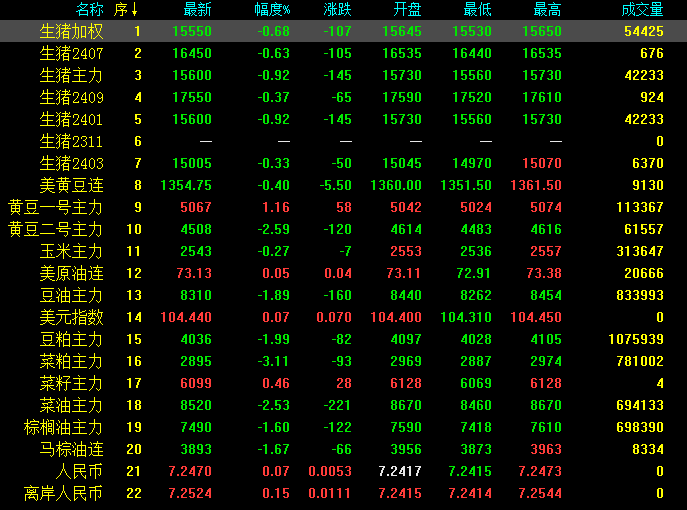Click low price 8262 of 豆油主力
Viewport: 687px width, 510px height.
point(476,295)
